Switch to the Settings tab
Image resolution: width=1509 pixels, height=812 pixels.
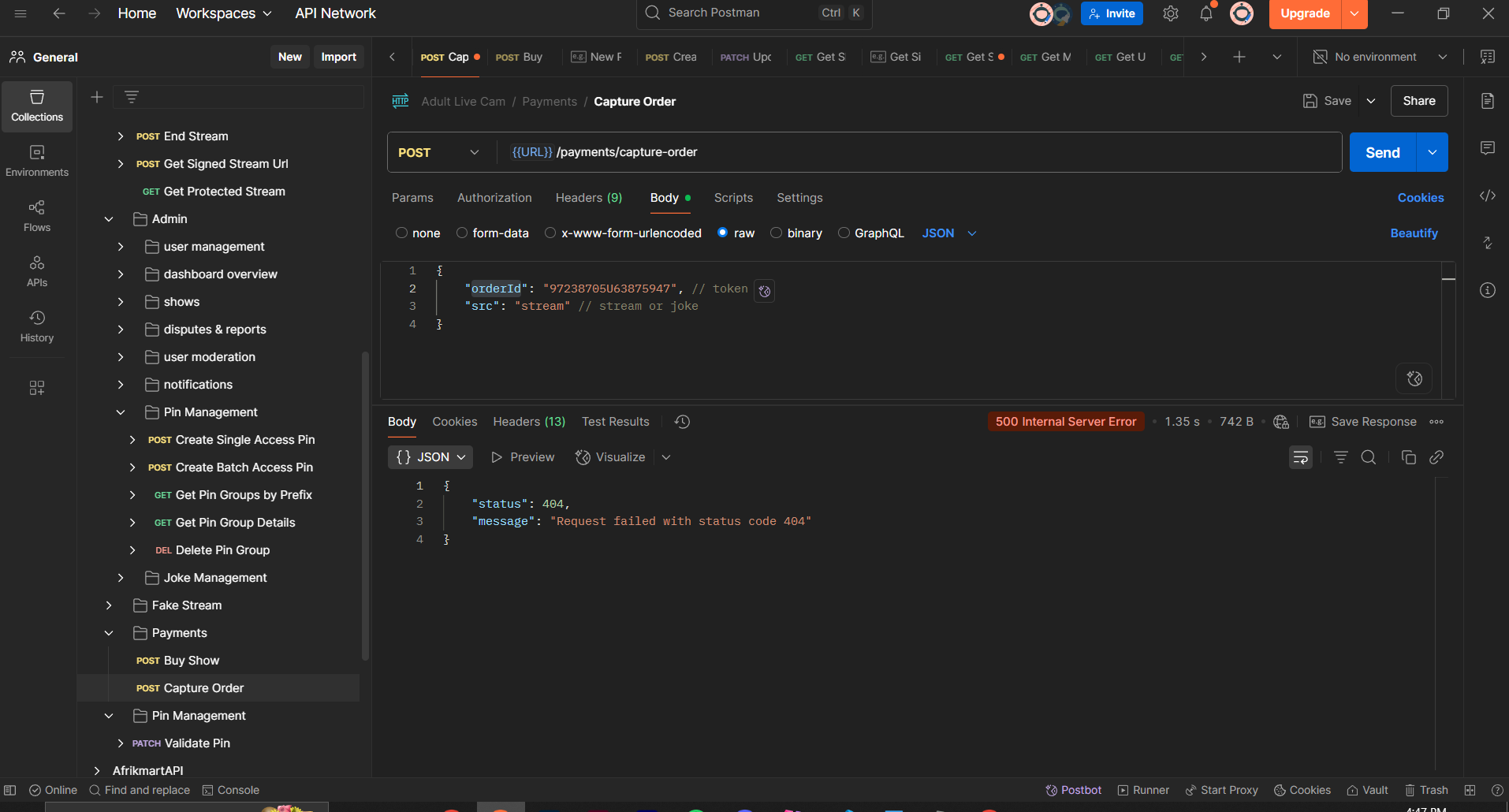tap(799, 198)
